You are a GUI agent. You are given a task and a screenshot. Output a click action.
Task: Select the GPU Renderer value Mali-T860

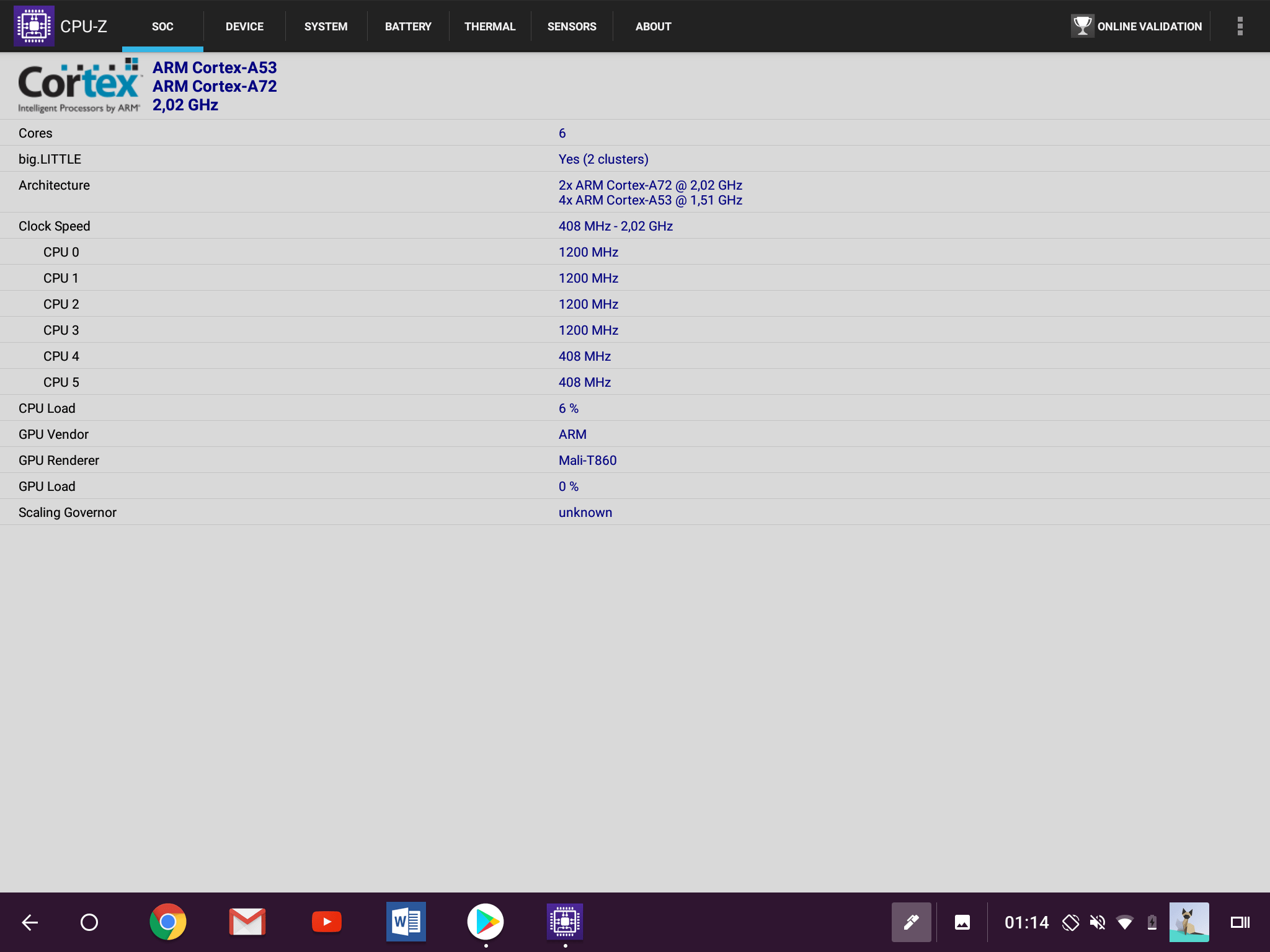[x=587, y=461]
